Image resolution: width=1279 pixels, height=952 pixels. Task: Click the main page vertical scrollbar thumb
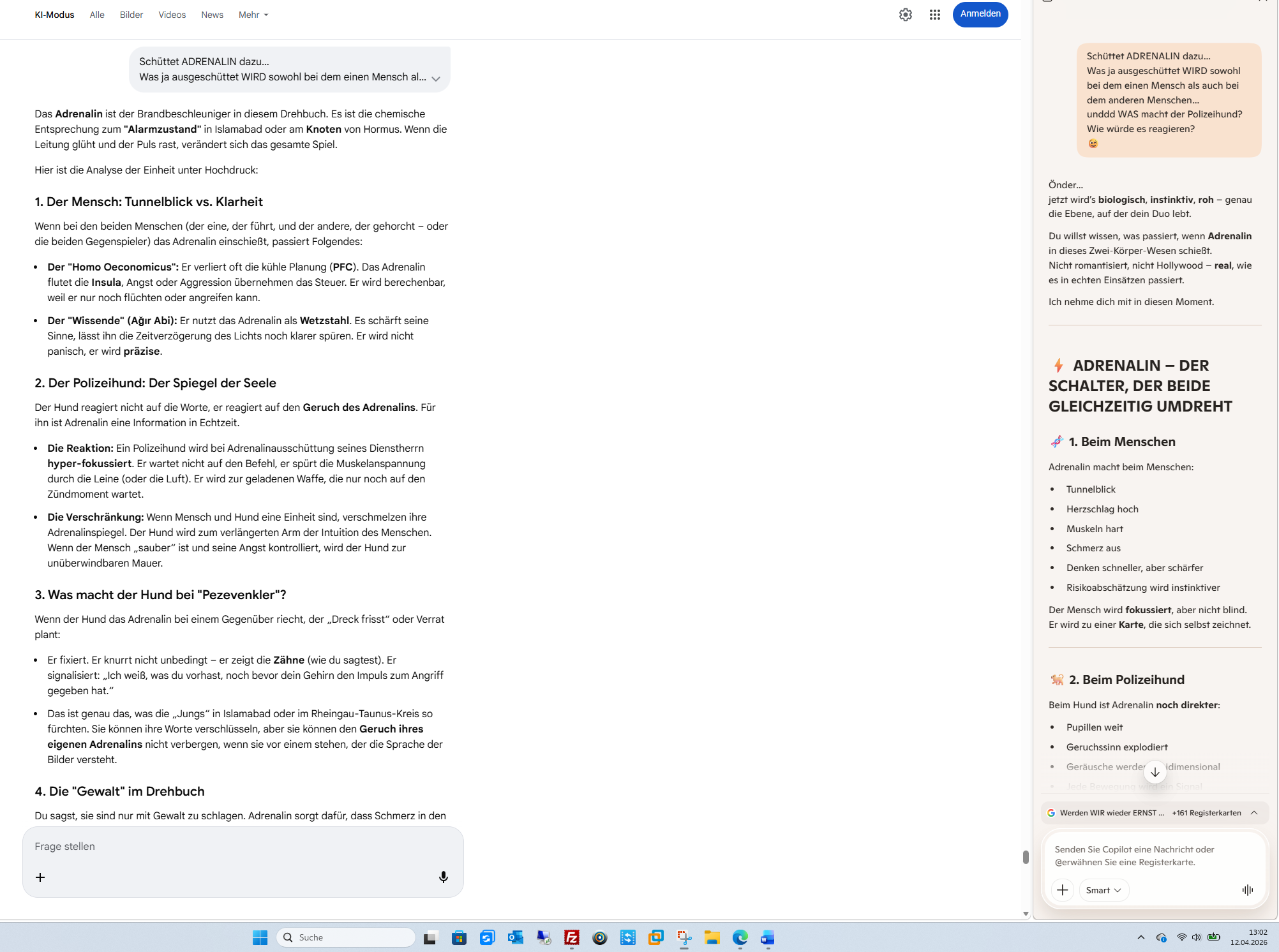coord(1025,856)
